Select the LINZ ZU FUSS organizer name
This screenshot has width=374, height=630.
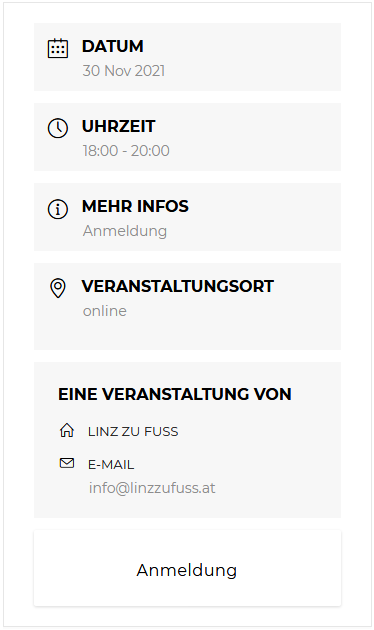pos(133,432)
